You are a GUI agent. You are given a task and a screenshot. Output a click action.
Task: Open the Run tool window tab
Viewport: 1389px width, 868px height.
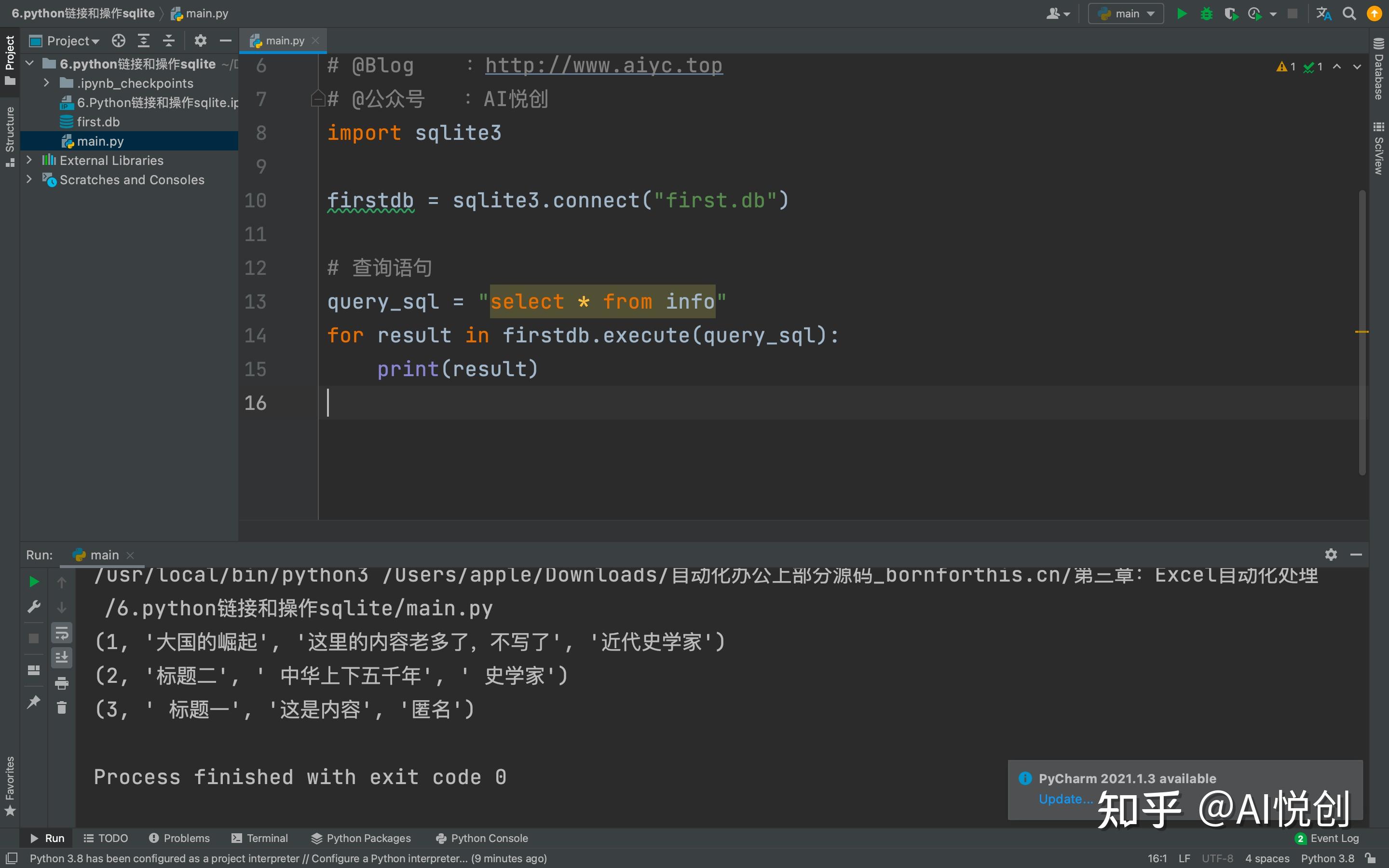[47, 838]
